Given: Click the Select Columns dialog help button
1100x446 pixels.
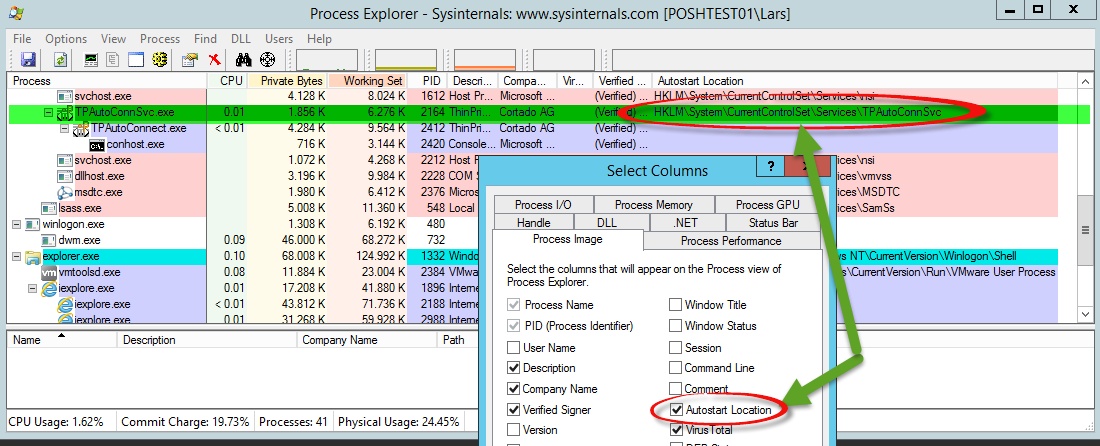Looking at the screenshot, I should point(770,167).
